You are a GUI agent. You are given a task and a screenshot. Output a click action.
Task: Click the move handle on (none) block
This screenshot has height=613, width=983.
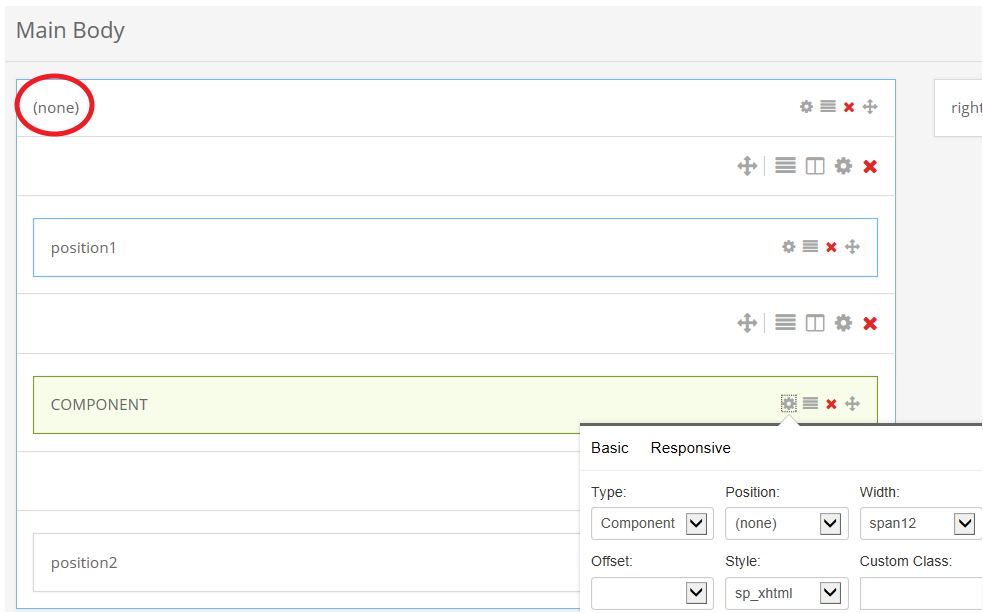click(870, 107)
